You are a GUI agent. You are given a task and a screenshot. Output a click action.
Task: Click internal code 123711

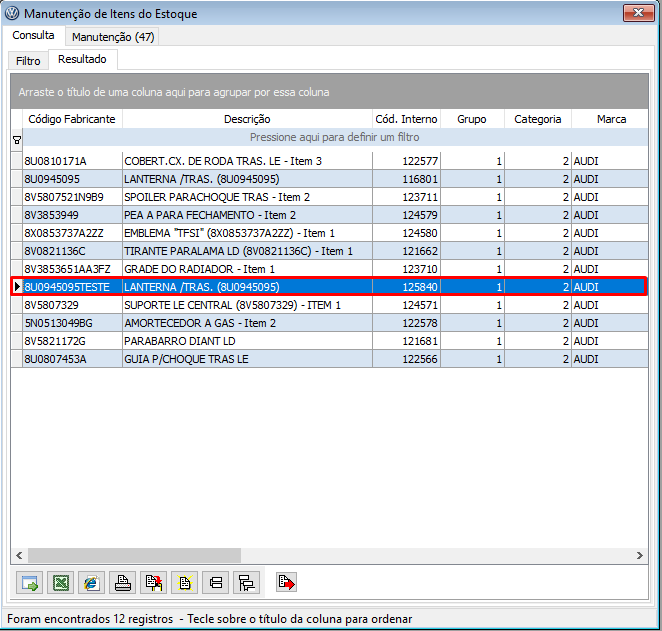pyautogui.click(x=407, y=197)
